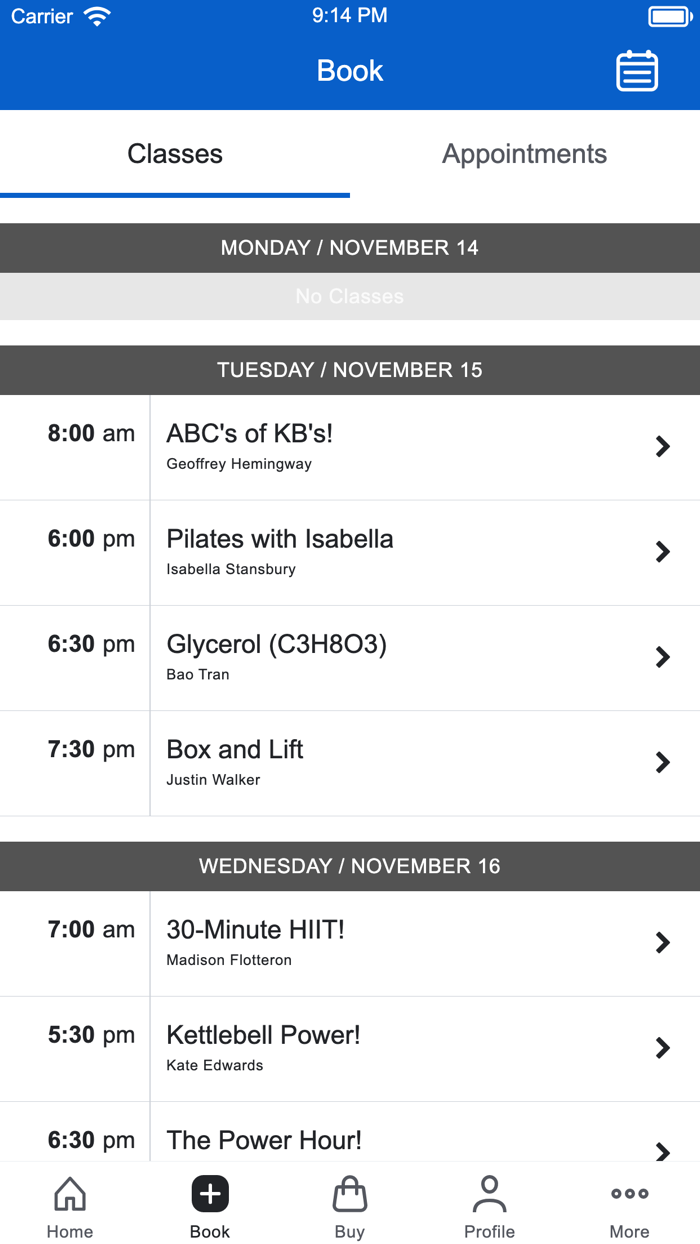Expand ABC's of KB's! class chevron
The height and width of the screenshot is (1244, 700).
pyautogui.click(x=662, y=447)
